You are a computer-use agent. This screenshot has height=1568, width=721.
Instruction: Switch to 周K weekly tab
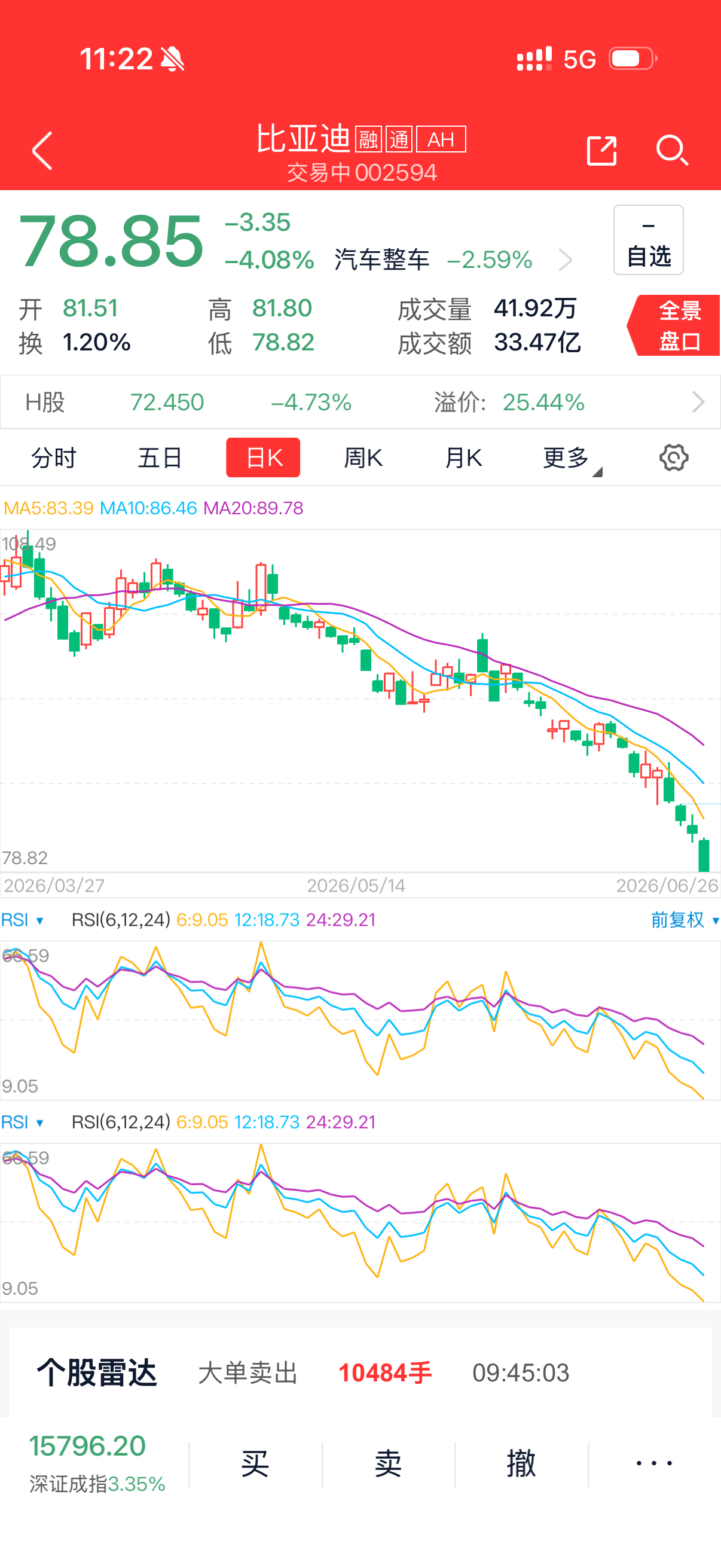click(363, 457)
